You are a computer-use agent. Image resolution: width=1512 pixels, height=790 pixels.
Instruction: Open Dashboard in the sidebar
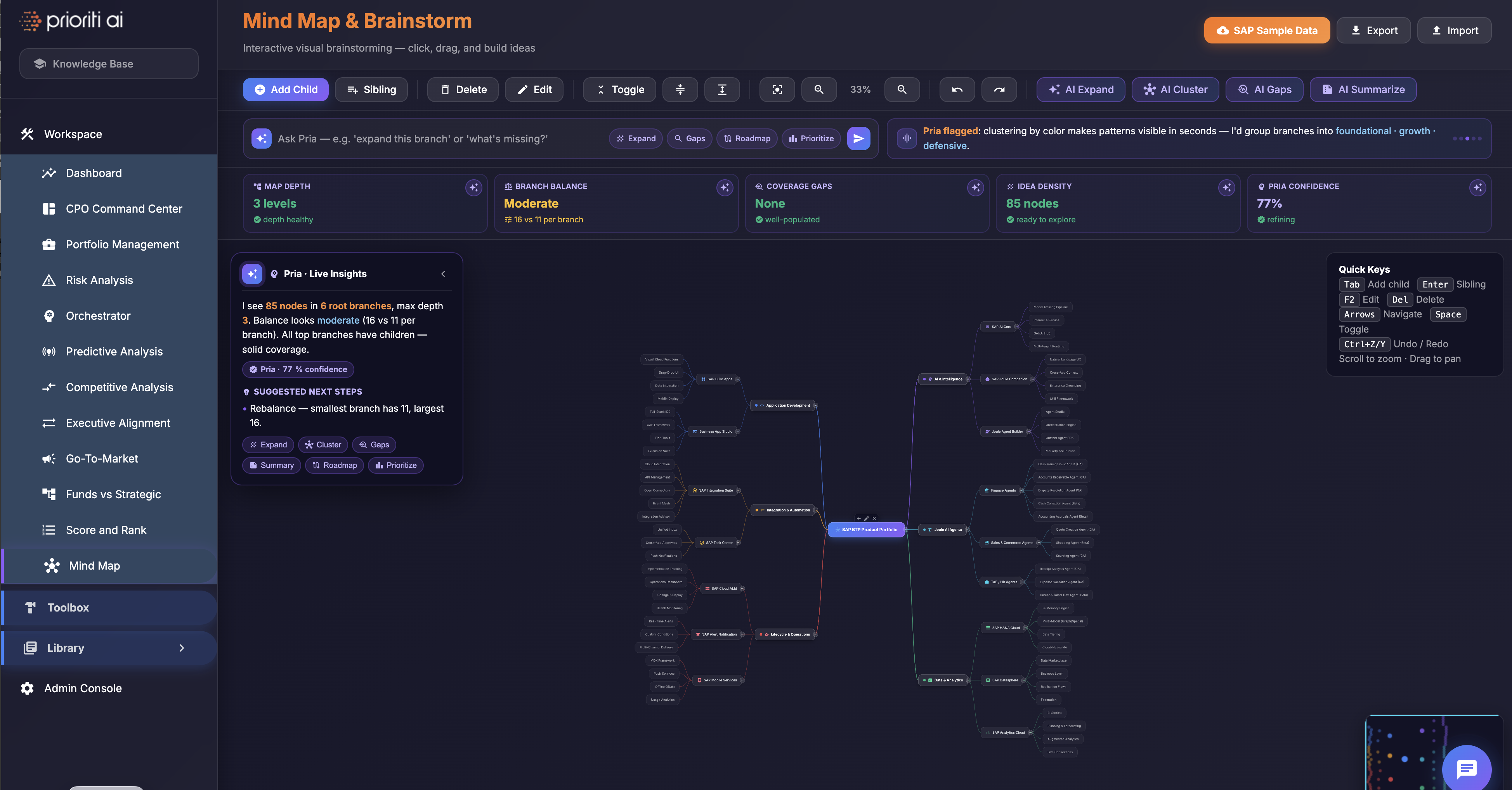[109, 173]
